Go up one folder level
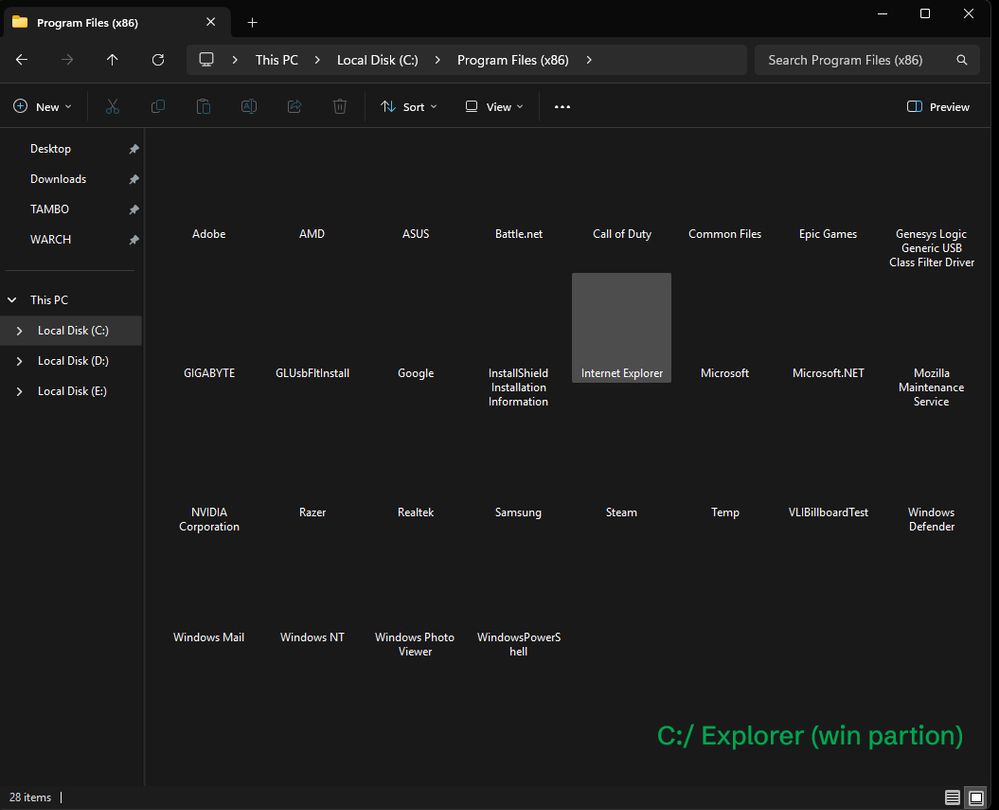 [112, 60]
